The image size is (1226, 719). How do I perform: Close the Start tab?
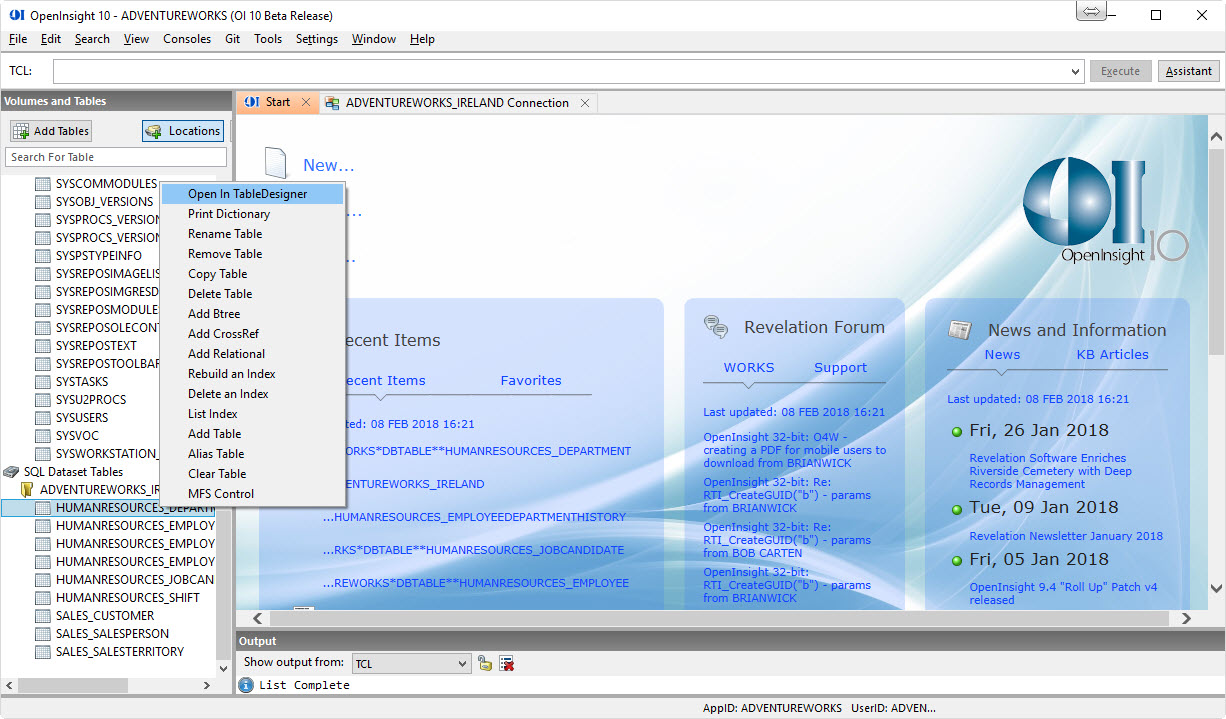306,102
